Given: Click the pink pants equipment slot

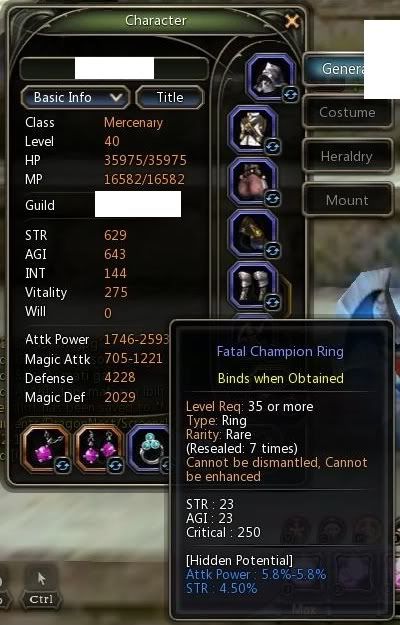Looking at the screenshot, I should (x=252, y=182).
